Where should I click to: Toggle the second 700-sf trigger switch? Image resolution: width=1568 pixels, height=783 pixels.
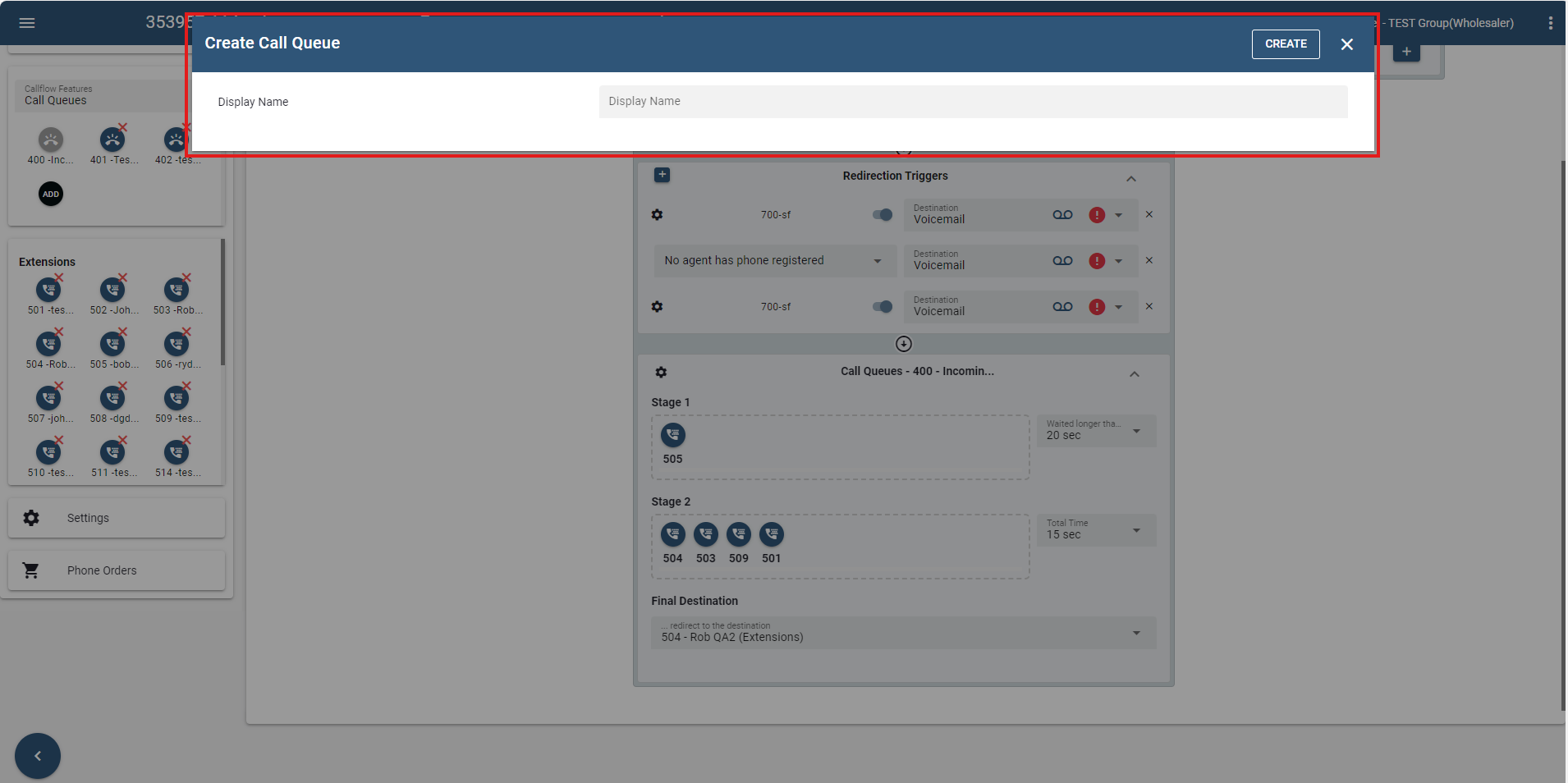point(883,307)
